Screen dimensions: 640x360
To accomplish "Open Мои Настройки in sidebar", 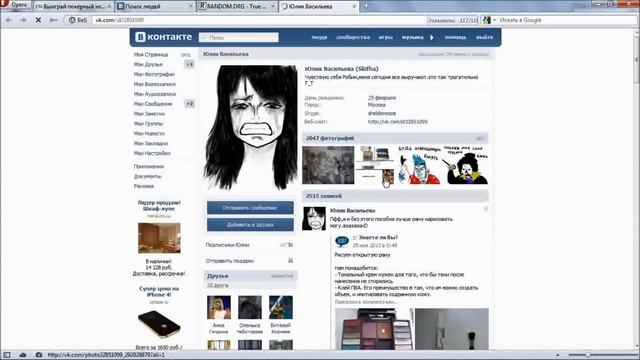I will [x=152, y=153].
